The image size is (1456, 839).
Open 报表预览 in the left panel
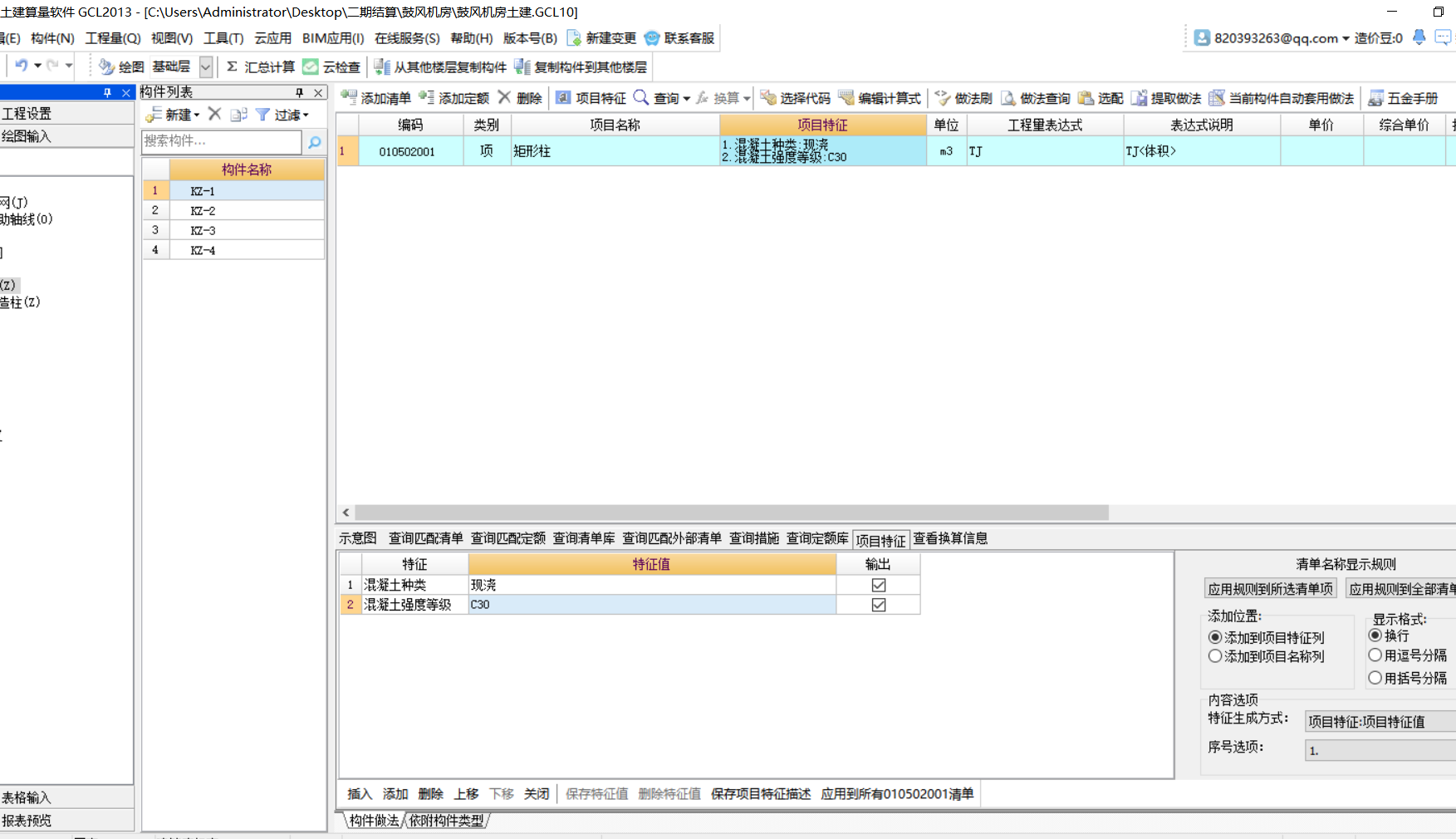click(66, 820)
